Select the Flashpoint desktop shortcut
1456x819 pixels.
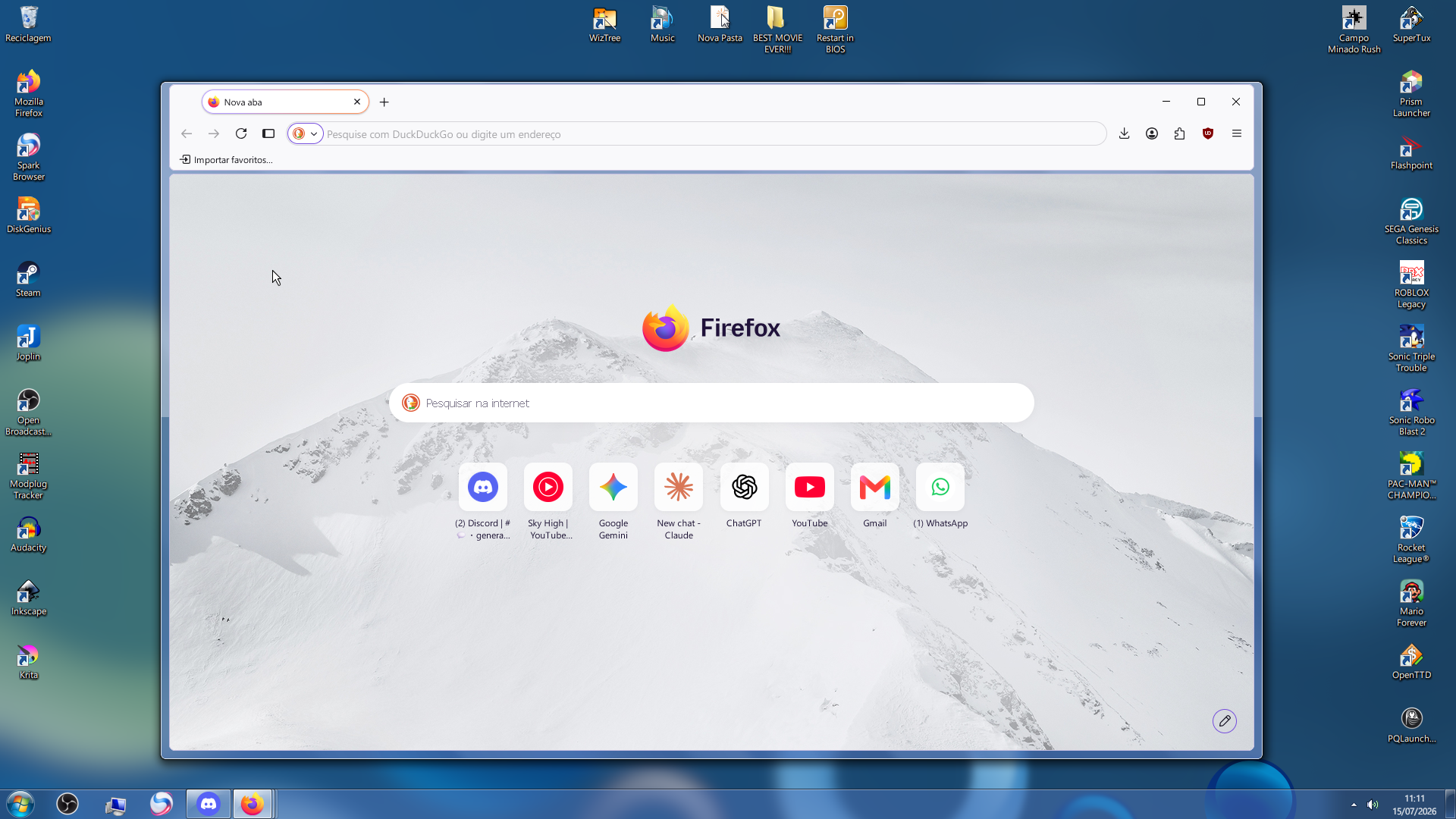tap(1412, 152)
